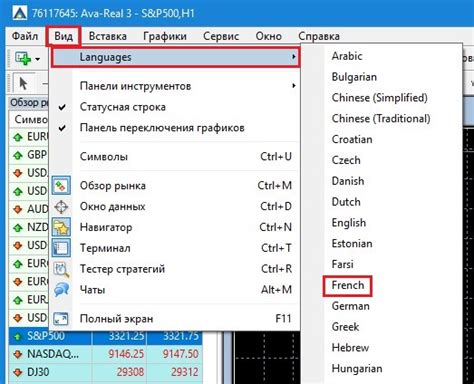This screenshot has width=474, height=384.
Task: Select Чаты menu entry
Action: coord(175,290)
